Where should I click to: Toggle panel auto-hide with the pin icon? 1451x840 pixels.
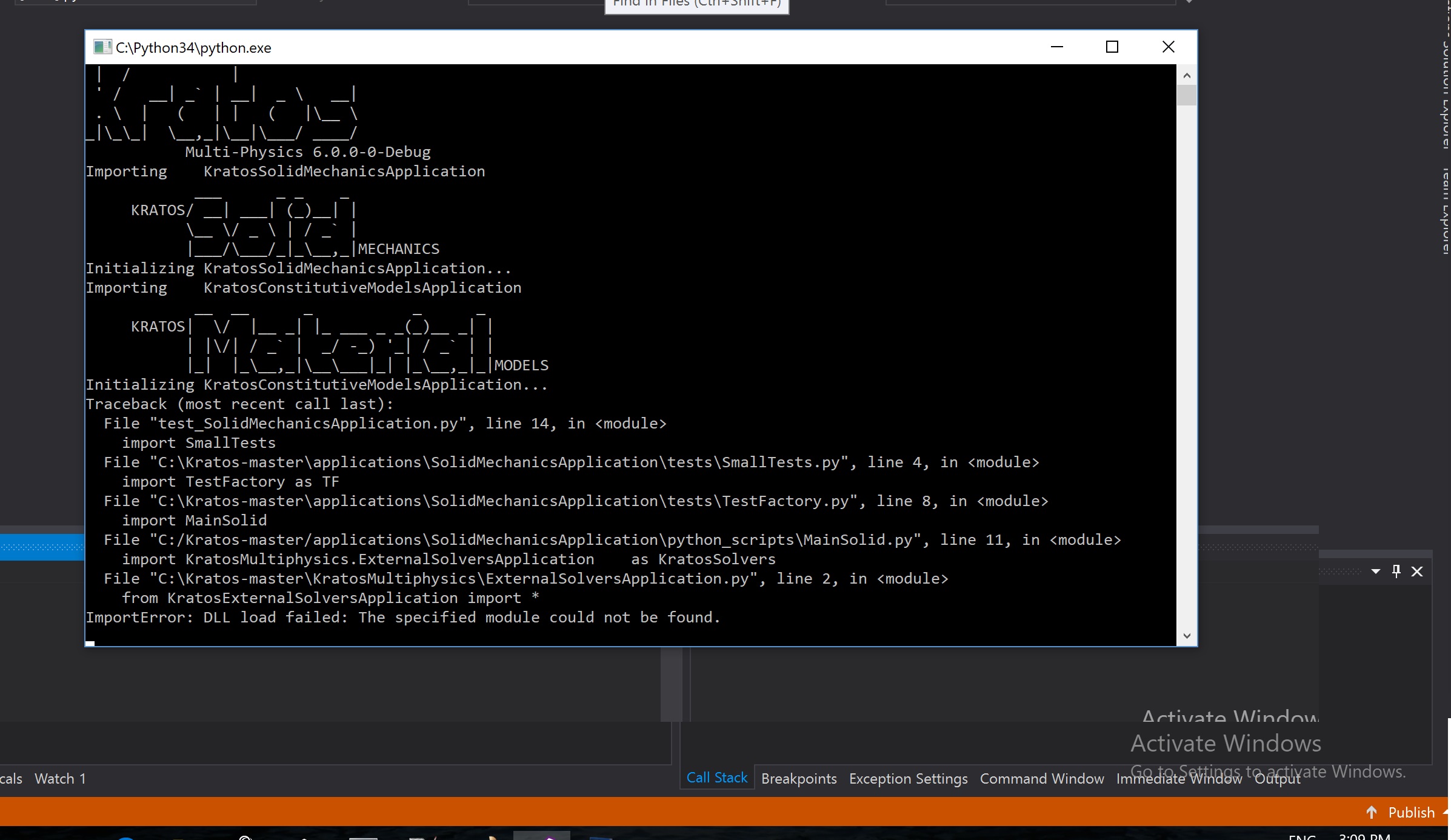1396,571
